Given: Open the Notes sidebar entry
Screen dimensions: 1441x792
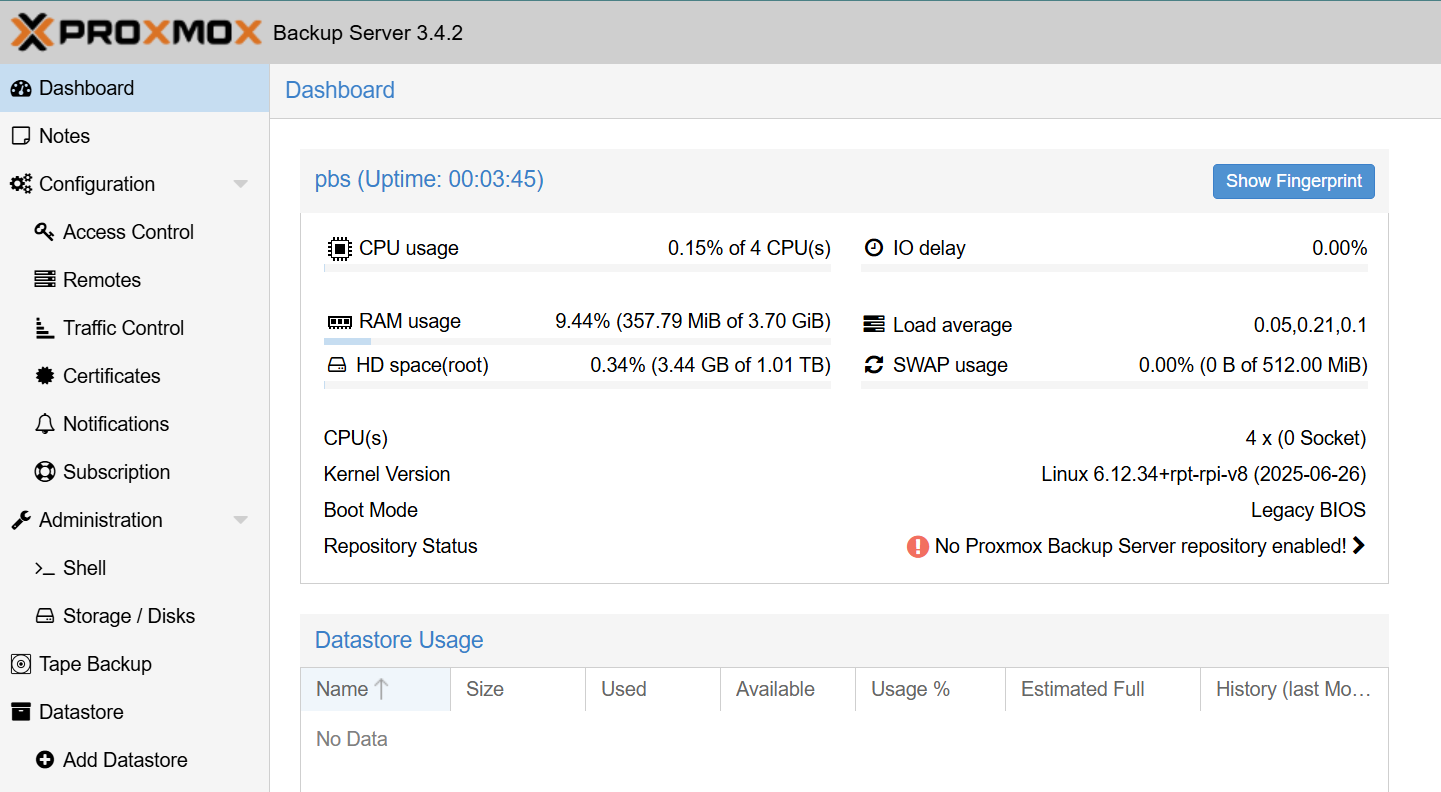Looking at the screenshot, I should pyautogui.click(x=134, y=136).
